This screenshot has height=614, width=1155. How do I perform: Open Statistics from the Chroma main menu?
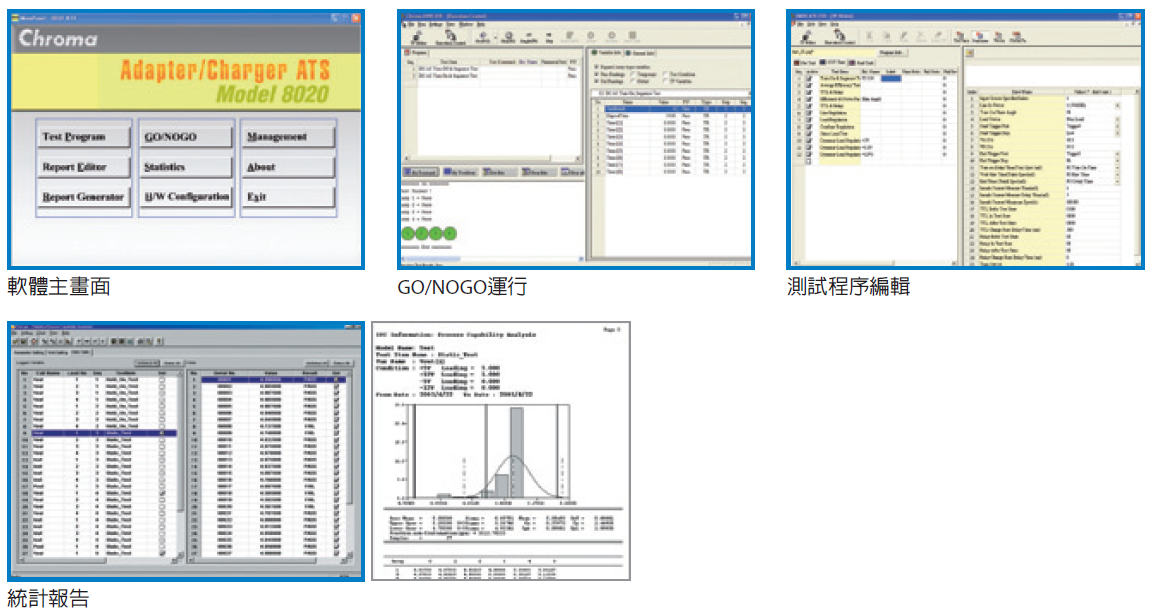(x=186, y=167)
